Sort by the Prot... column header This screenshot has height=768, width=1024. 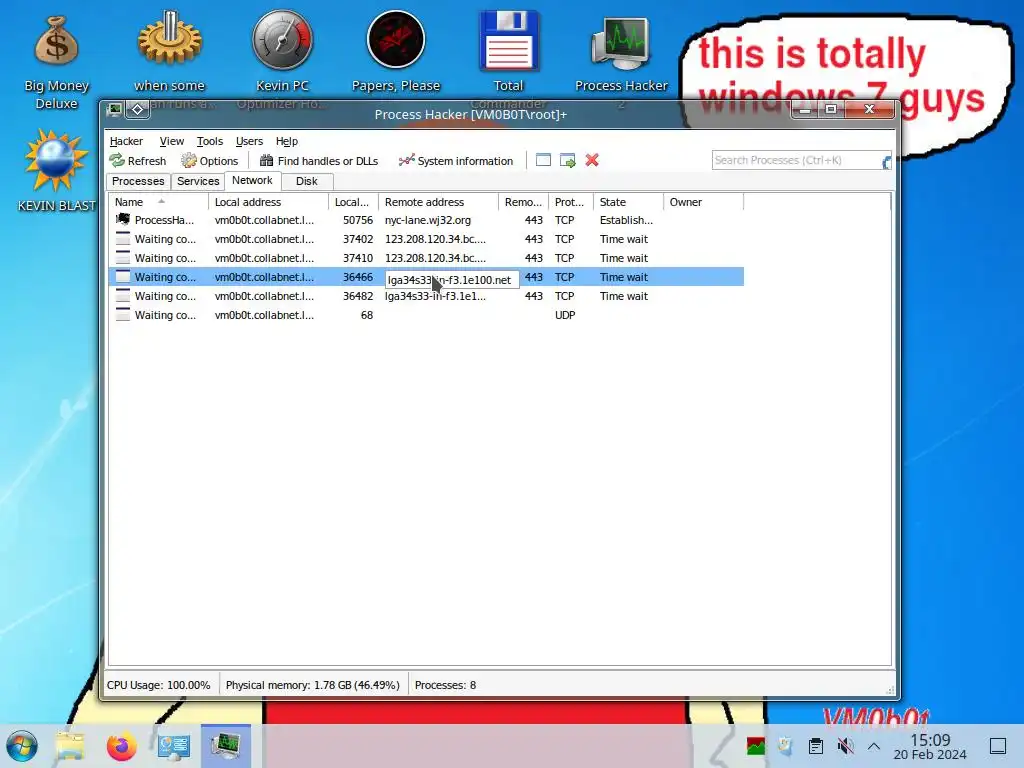571,202
